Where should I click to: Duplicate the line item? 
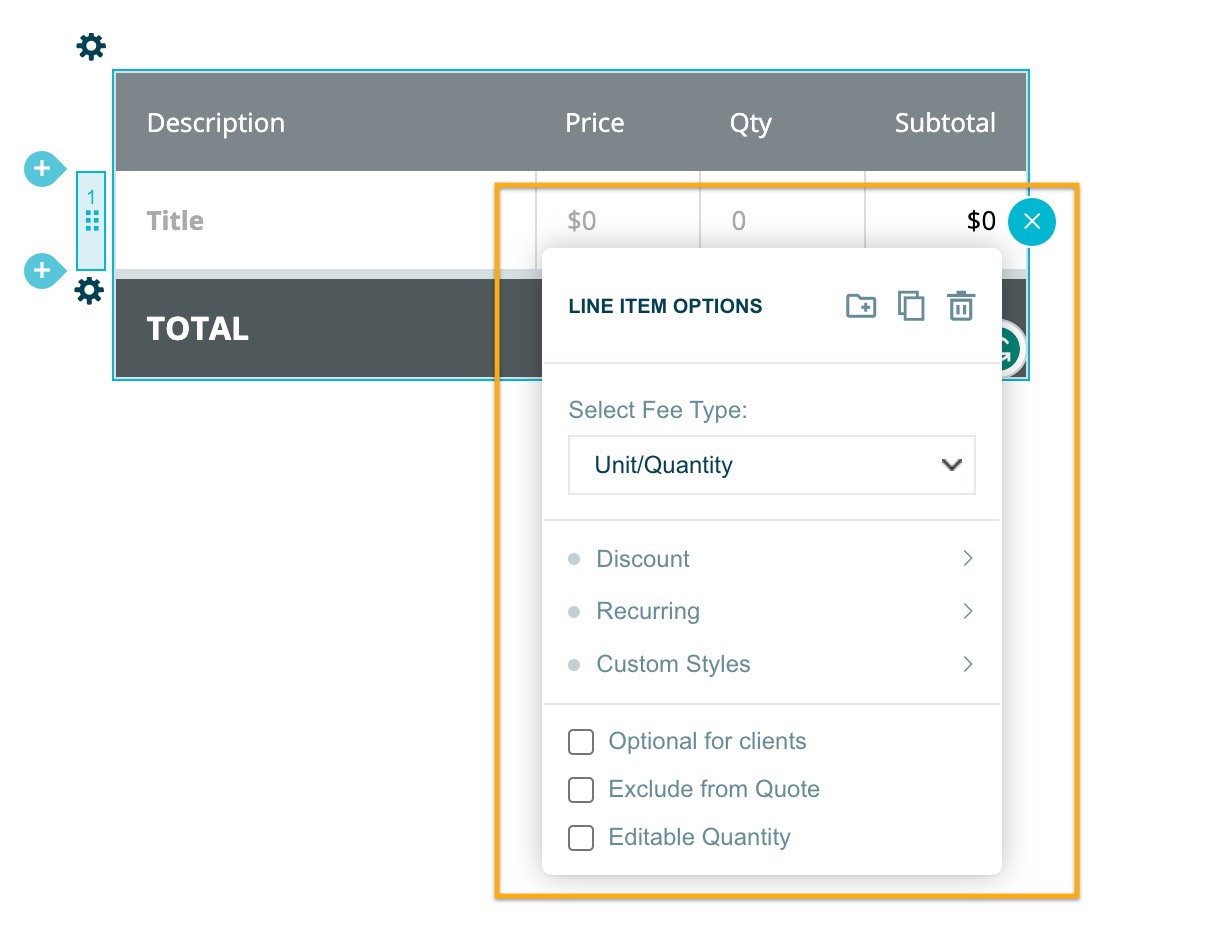pyautogui.click(x=911, y=306)
